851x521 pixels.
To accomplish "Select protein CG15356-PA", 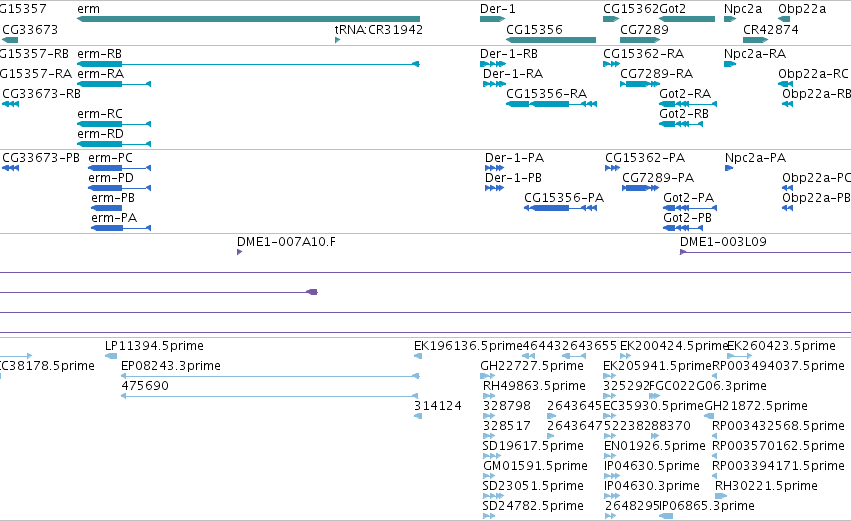I will pos(561,208).
